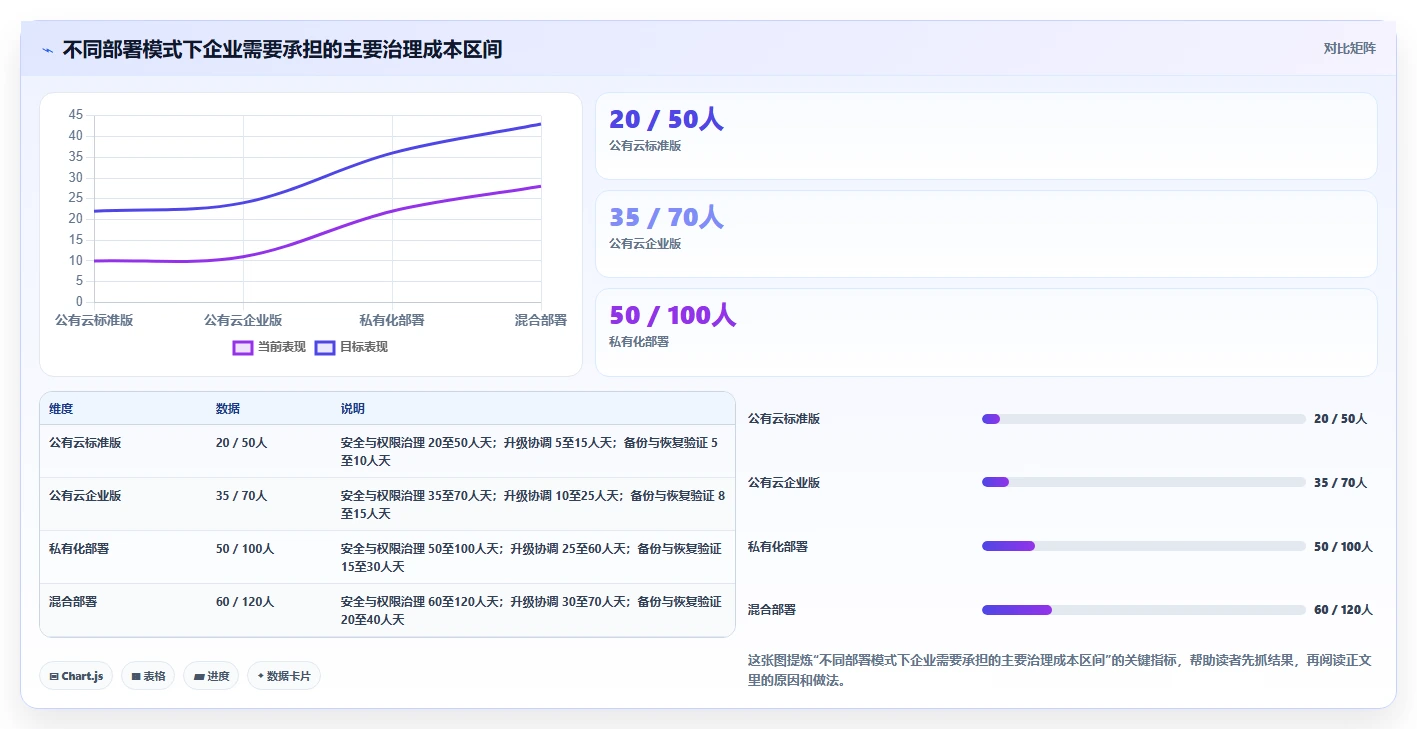Click the title 不同部署模式下企业需要承担的主要治理成本区间
1417x729 pixels.
(282, 49)
